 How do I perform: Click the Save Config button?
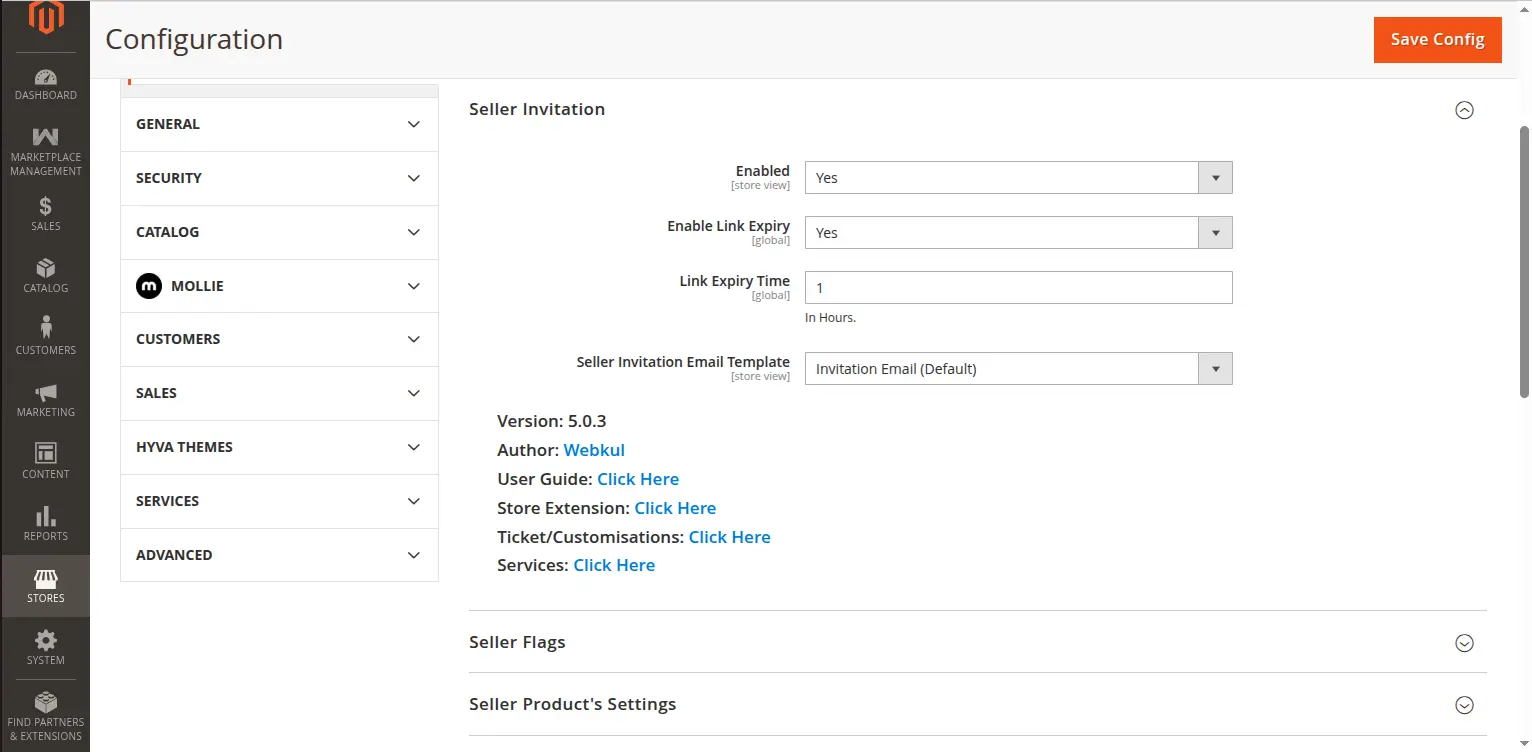(1437, 40)
